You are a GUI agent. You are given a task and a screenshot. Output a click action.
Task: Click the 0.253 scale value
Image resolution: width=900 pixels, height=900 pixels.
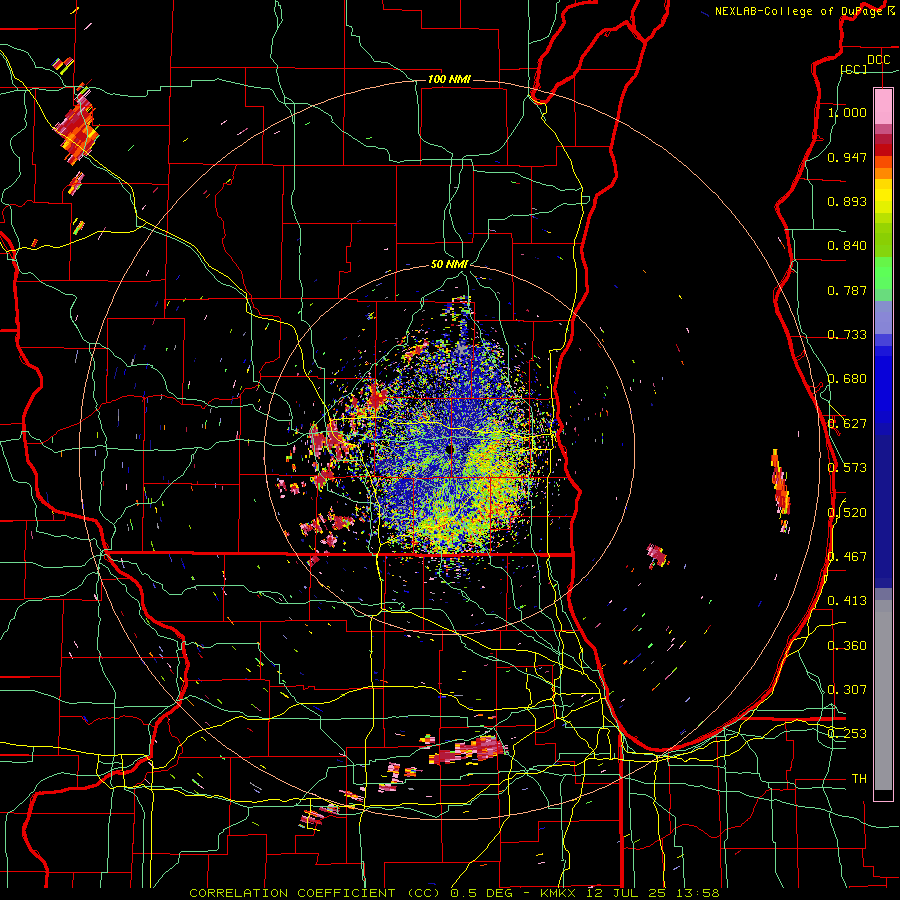tap(847, 734)
